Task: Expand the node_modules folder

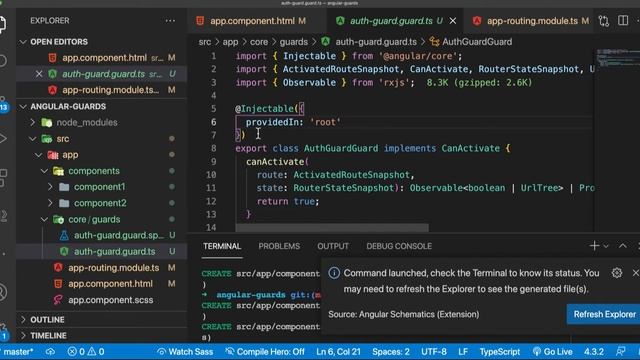Action: coord(33,122)
